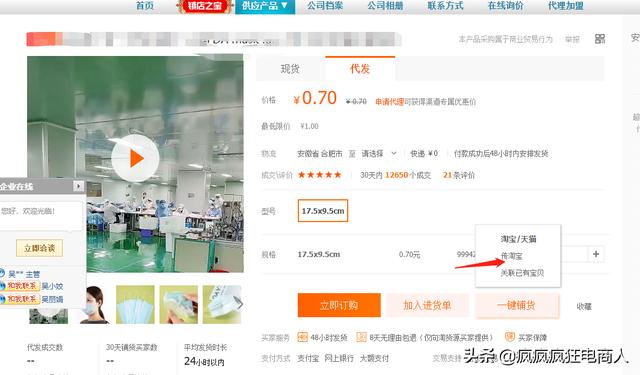This screenshot has width=640, height=375.
Task: Switch to the 代发 tab
Action: tap(360, 69)
